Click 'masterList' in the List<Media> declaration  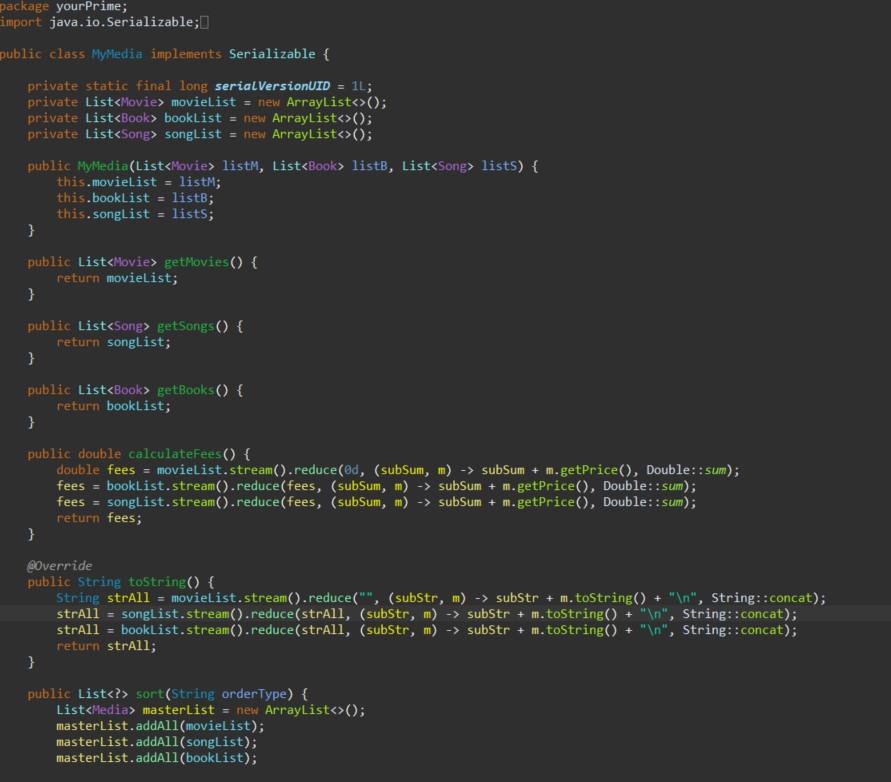[178, 710]
